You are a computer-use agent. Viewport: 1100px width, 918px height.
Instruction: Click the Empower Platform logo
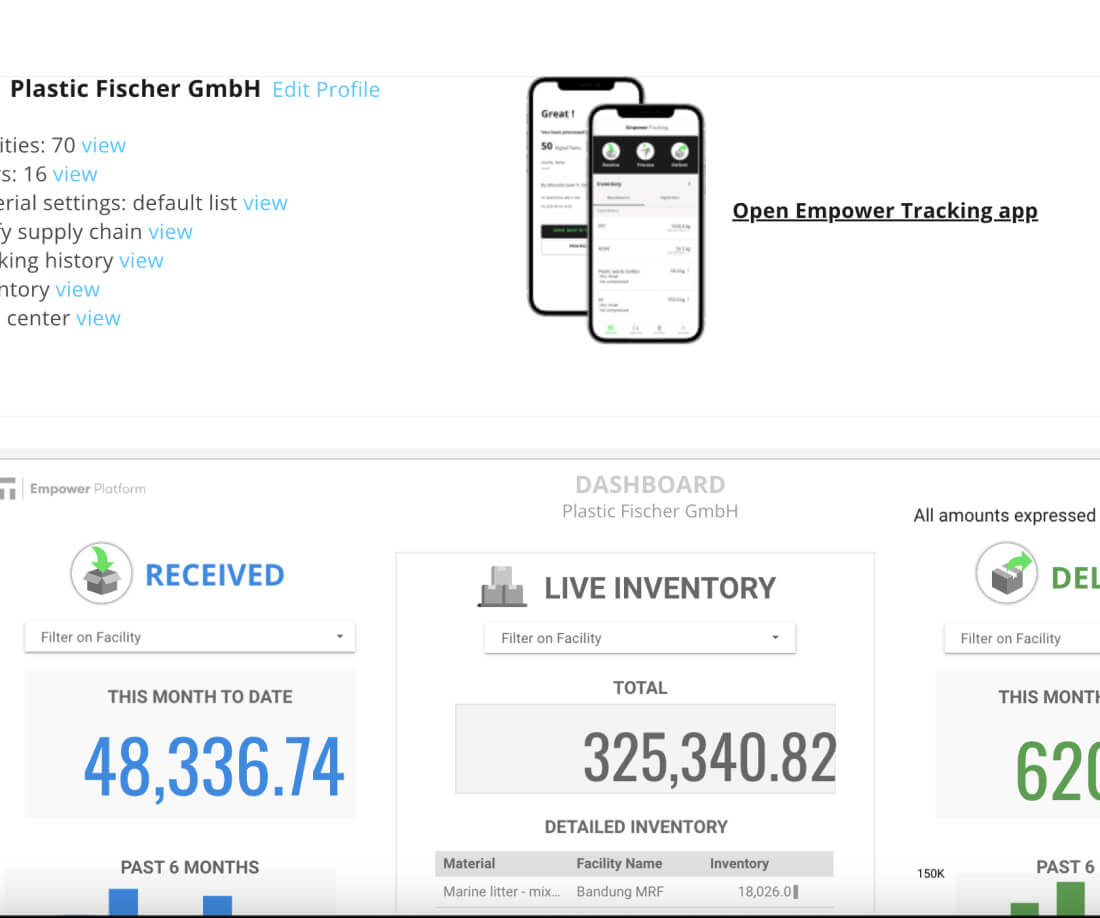(74, 489)
